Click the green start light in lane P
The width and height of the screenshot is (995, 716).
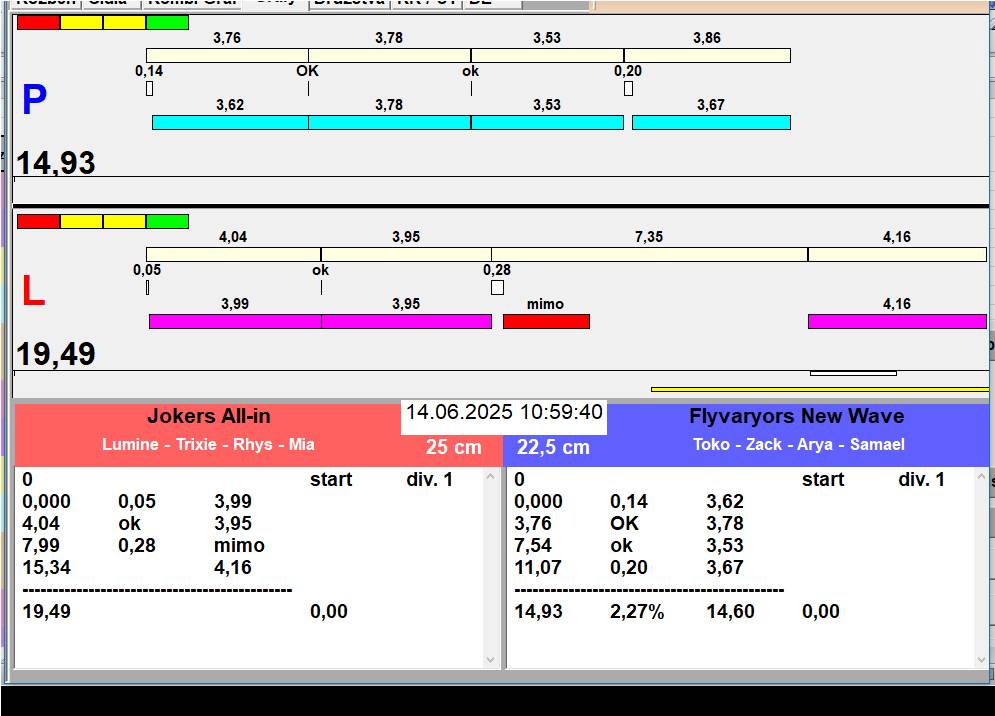pyautogui.click(x=167, y=22)
